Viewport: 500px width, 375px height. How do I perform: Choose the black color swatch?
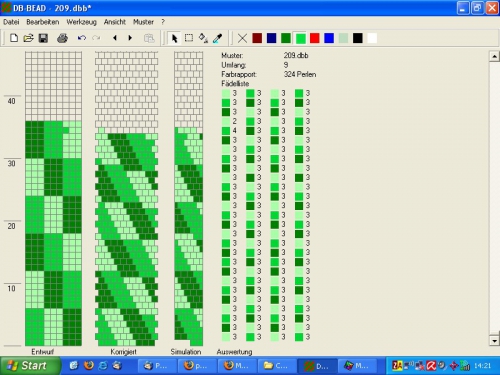tap(358, 38)
